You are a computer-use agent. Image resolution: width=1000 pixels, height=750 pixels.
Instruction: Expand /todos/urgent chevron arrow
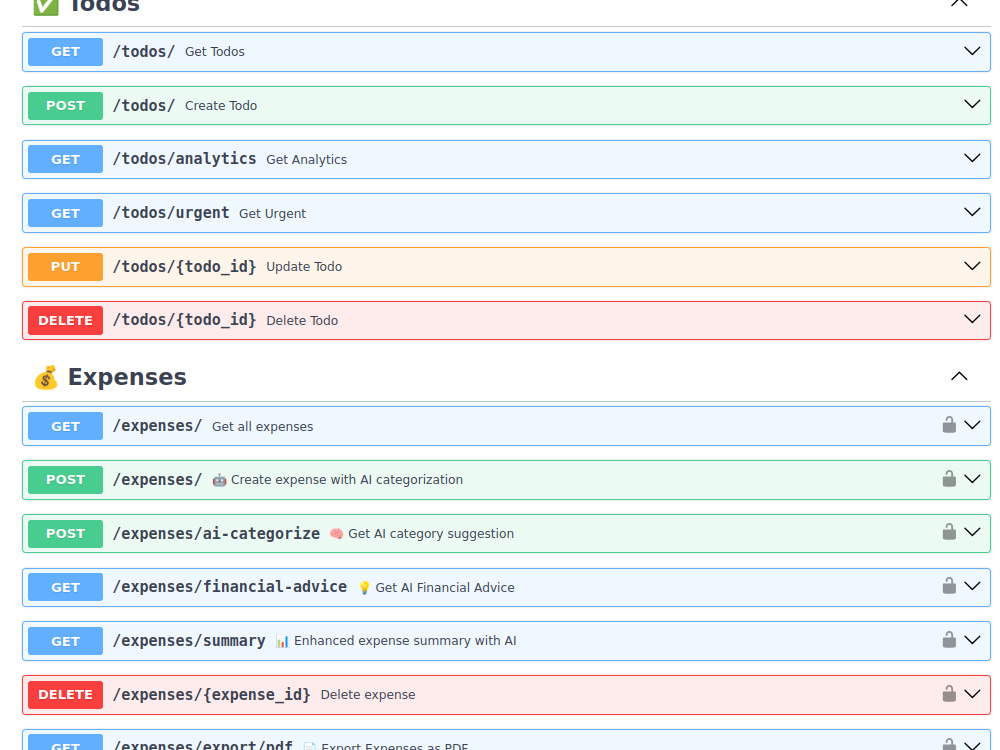(x=972, y=212)
